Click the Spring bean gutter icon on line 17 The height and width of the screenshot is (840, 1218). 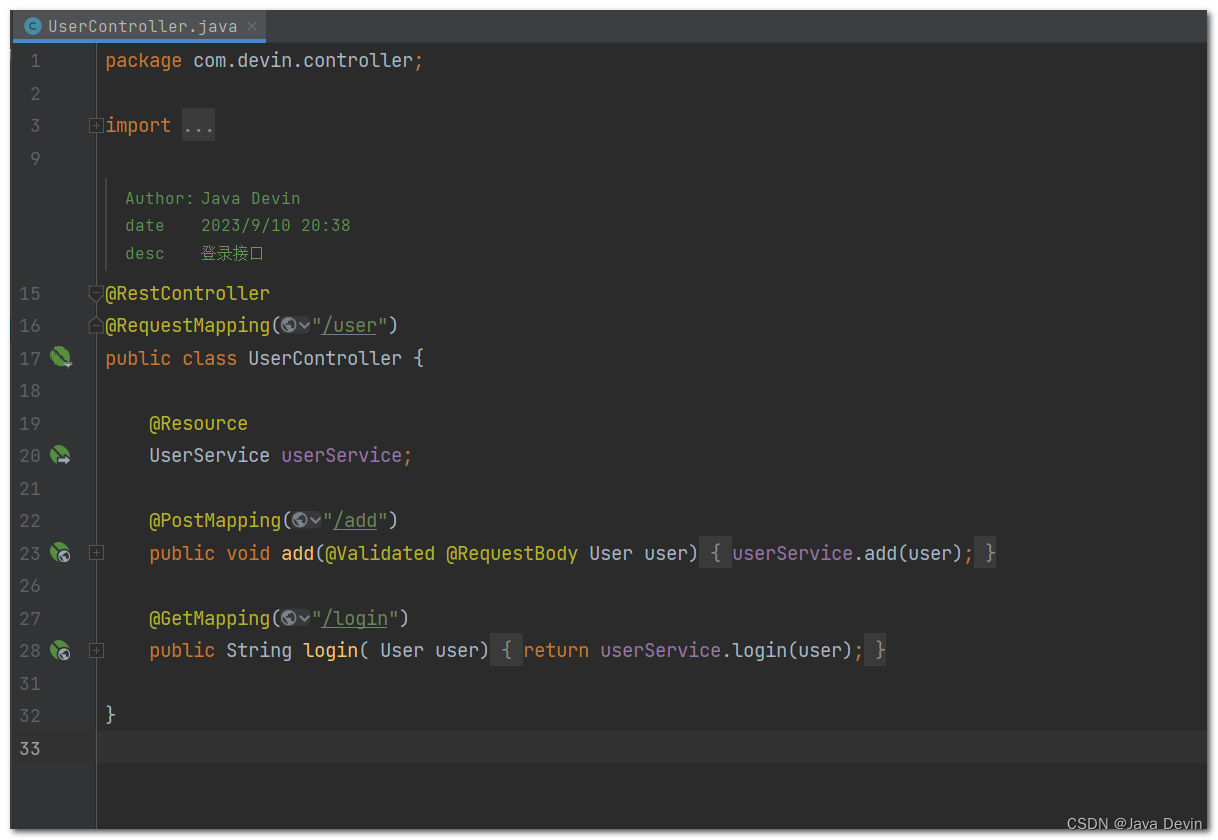coord(61,357)
